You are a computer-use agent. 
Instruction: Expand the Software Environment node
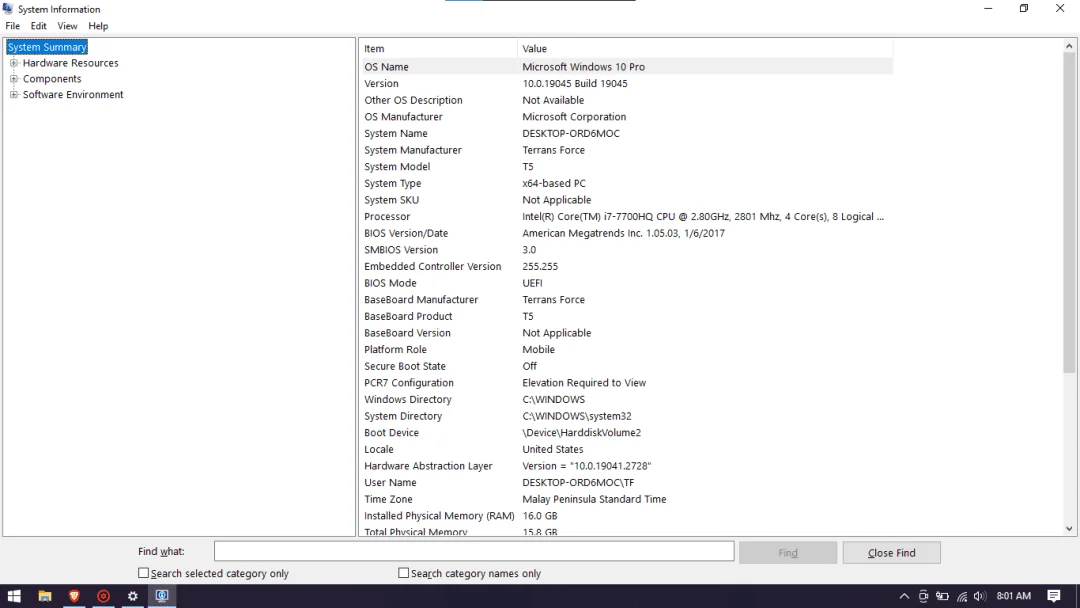(x=14, y=94)
